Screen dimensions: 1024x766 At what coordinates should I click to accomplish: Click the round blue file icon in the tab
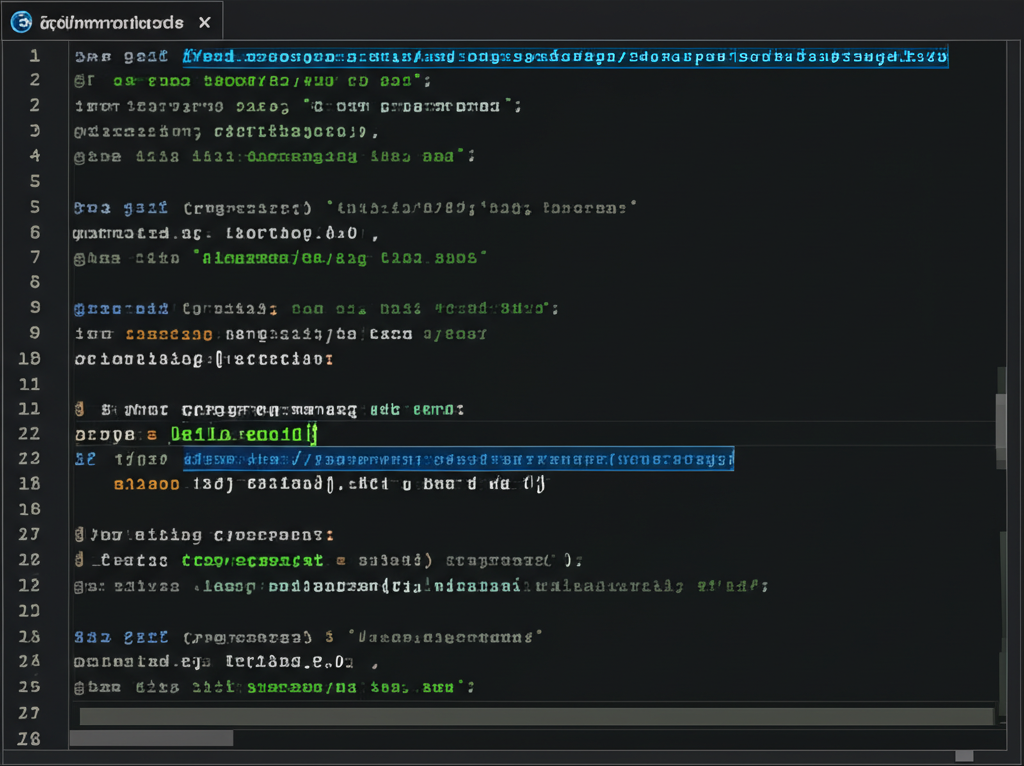click(x=21, y=22)
